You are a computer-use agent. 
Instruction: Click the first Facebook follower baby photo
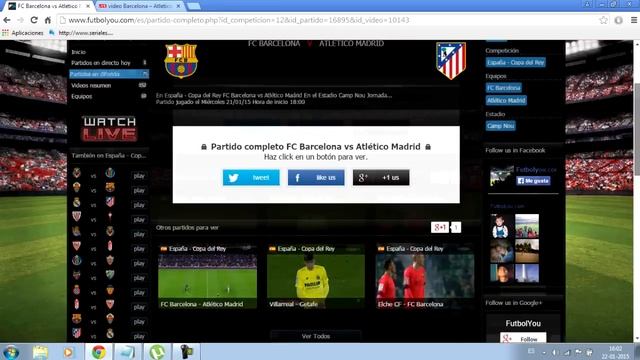[x=502, y=226]
